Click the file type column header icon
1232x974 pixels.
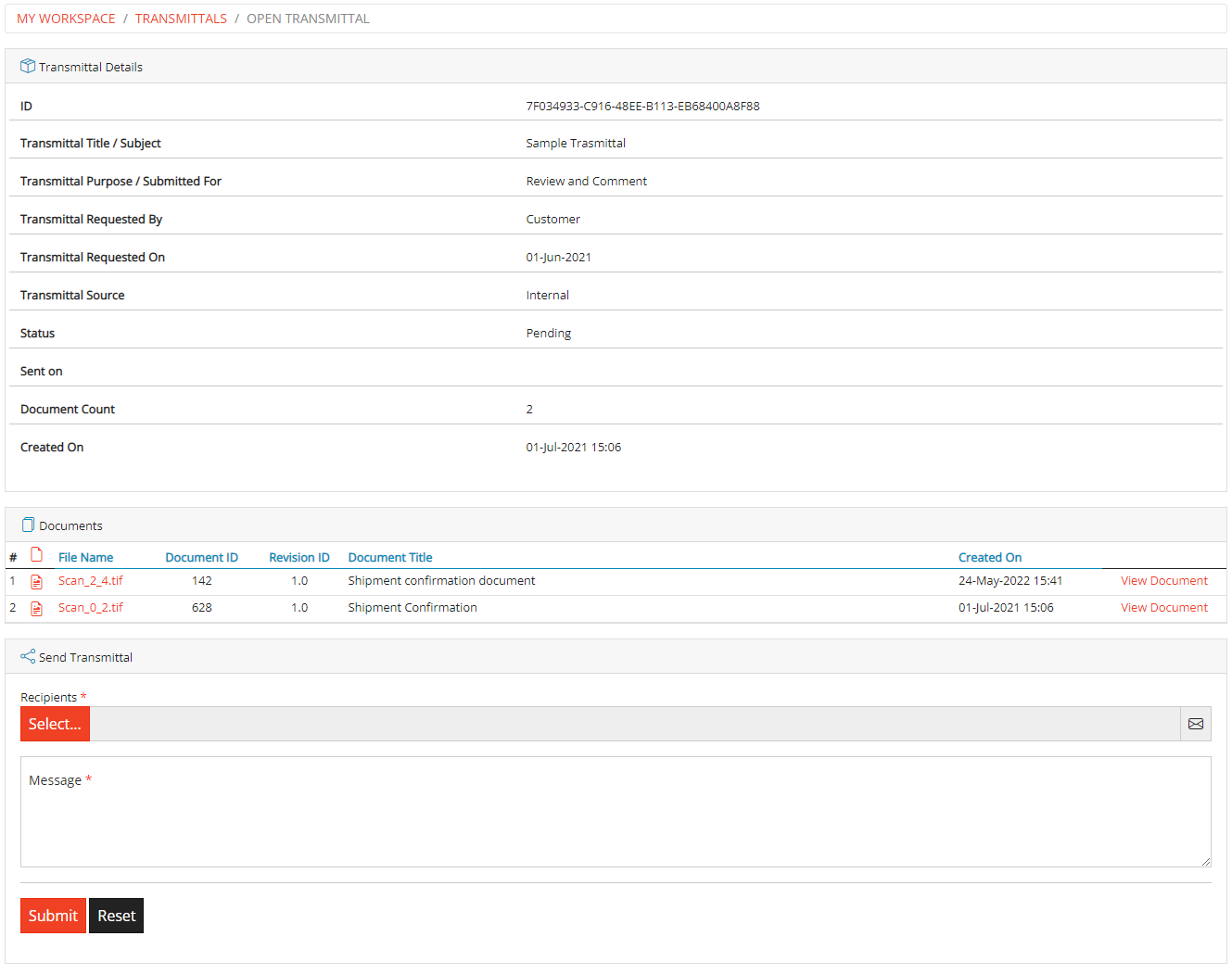tap(36, 554)
